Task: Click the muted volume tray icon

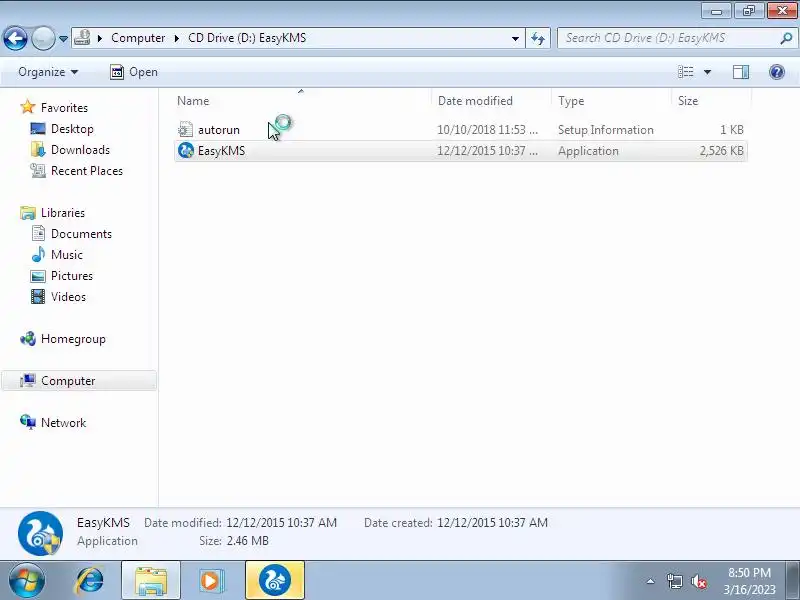Action: tap(698, 581)
